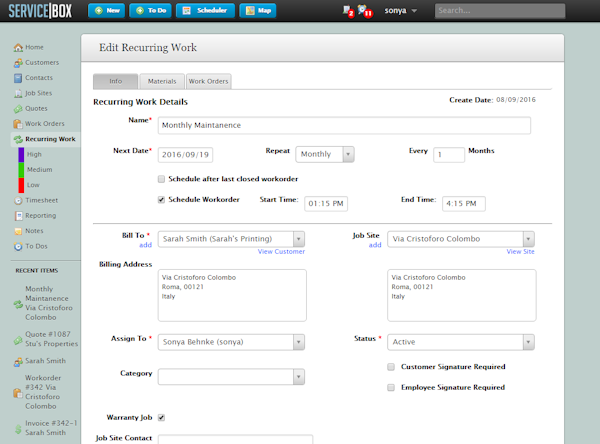The image size is (600, 444).
Task: Open alerts icon with badge 11
Action: [x=365, y=11]
